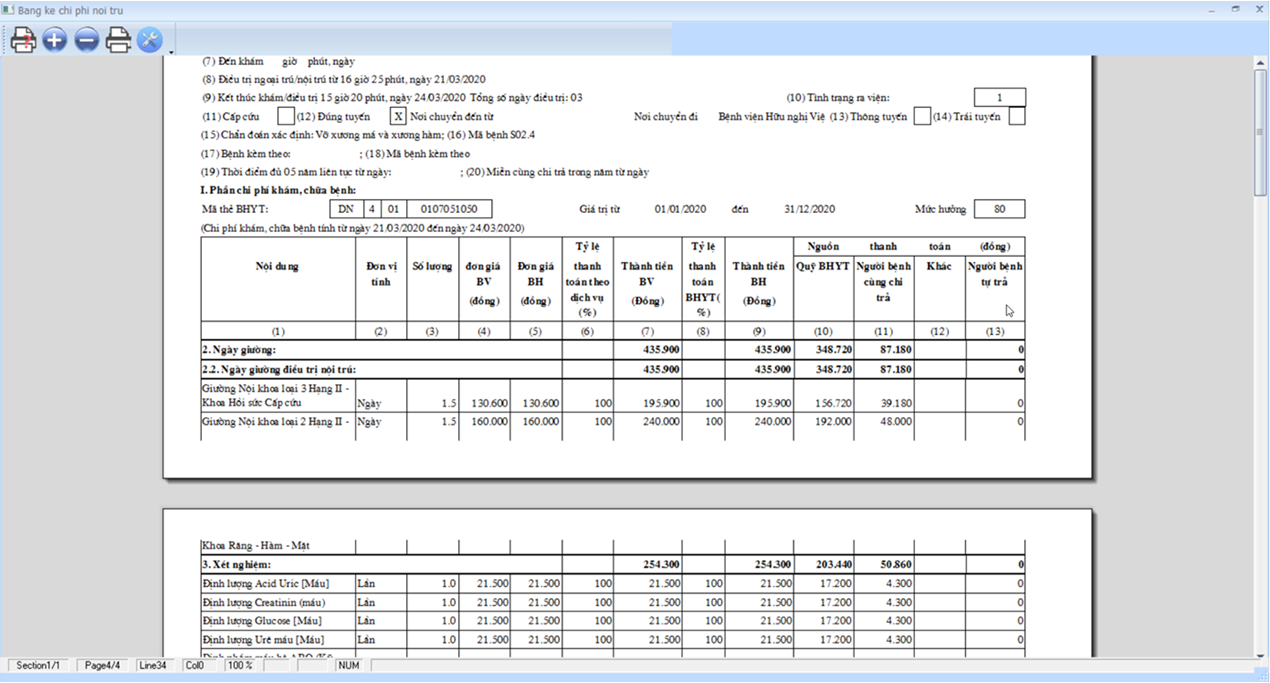Click the NUM status indicator
Image resolution: width=1270 pixels, height=683 pixels.
tap(348, 665)
